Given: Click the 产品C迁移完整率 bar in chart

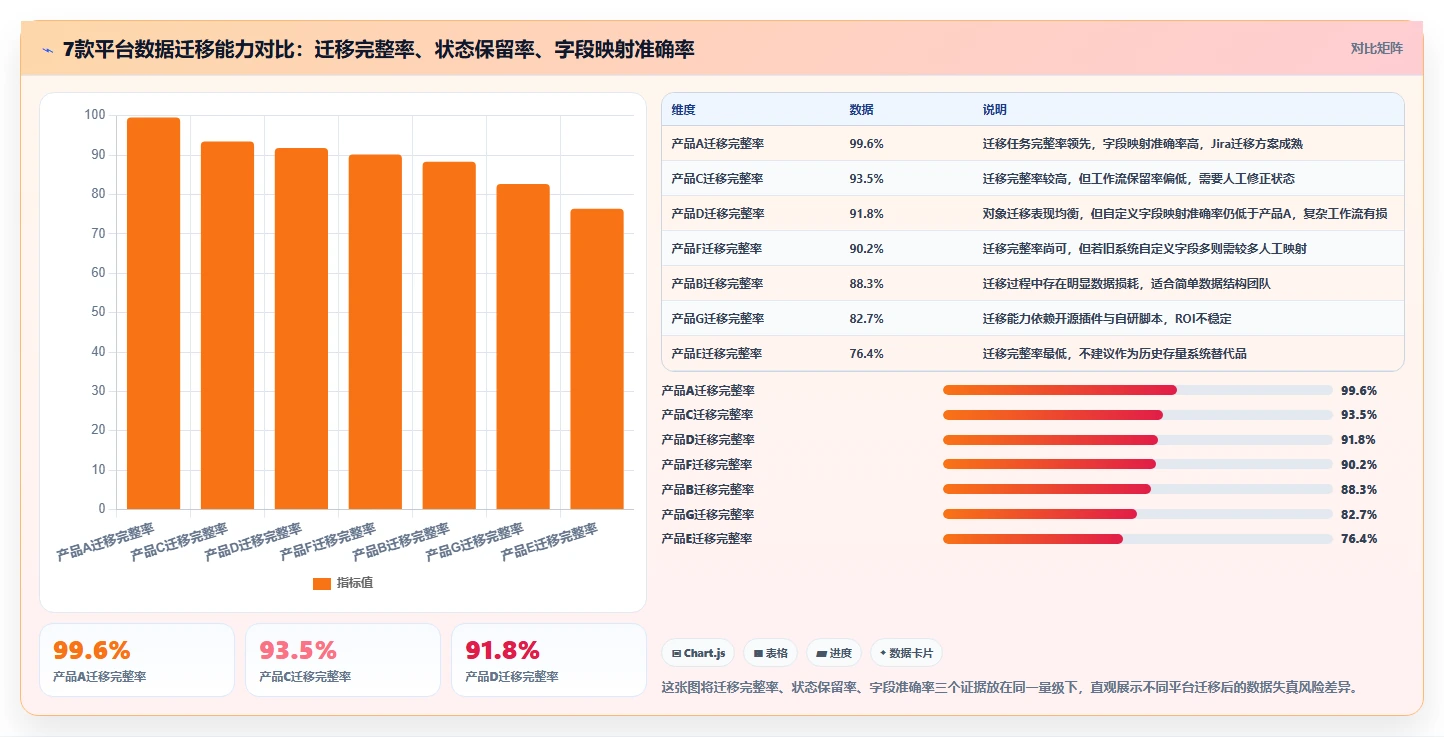Looking at the screenshot, I should pos(227,325).
